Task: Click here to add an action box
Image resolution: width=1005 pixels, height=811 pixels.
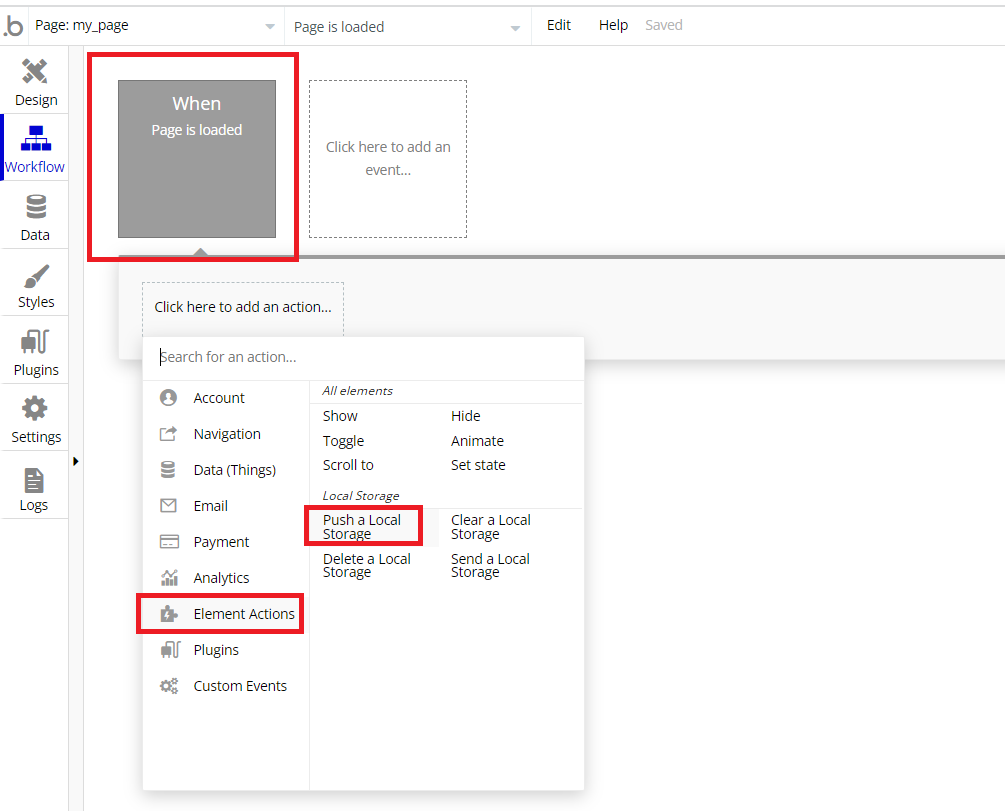Action: (243, 307)
